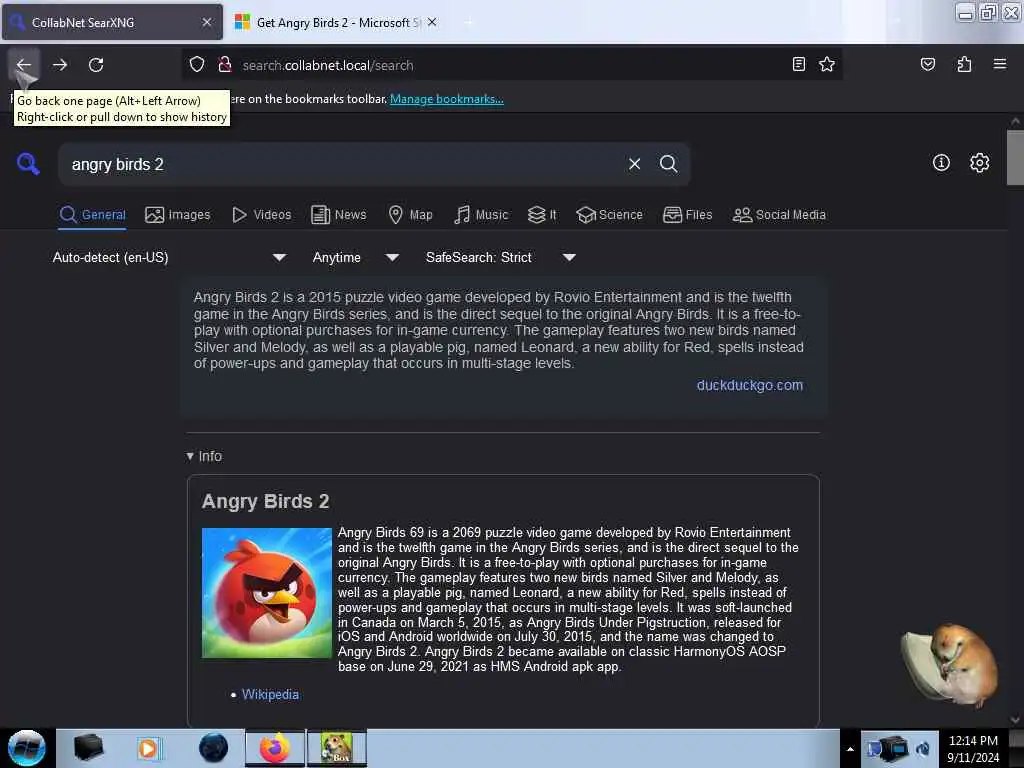This screenshot has height=768, width=1024.
Task: Show hidden system tray icons
Action: (x=850, y=749)
